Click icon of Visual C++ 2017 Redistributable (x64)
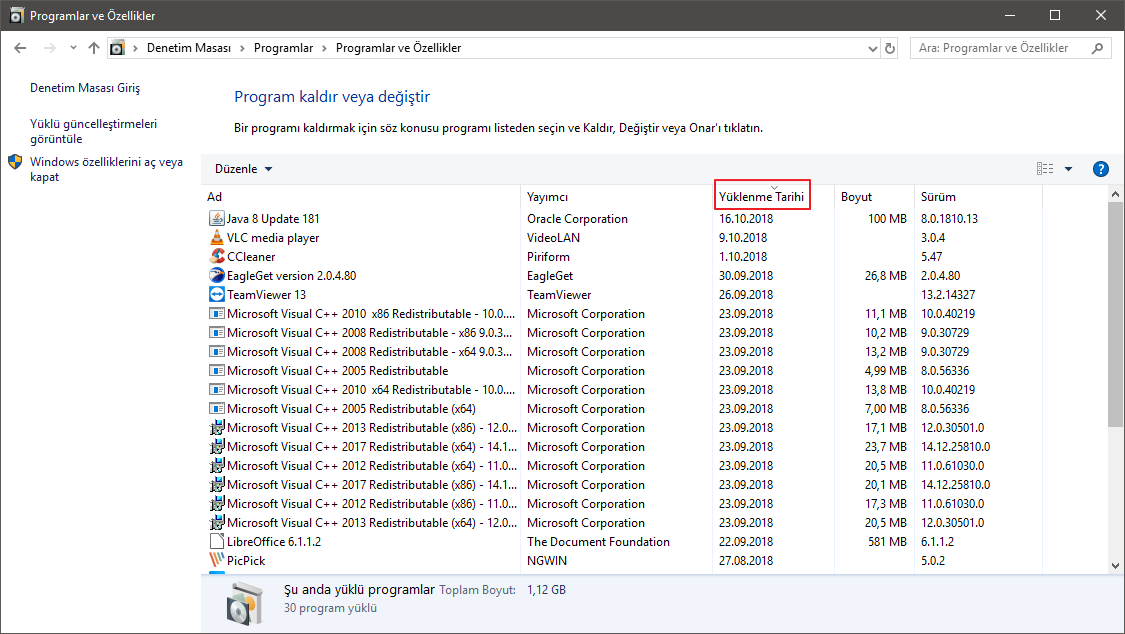 tap(216, 446)
